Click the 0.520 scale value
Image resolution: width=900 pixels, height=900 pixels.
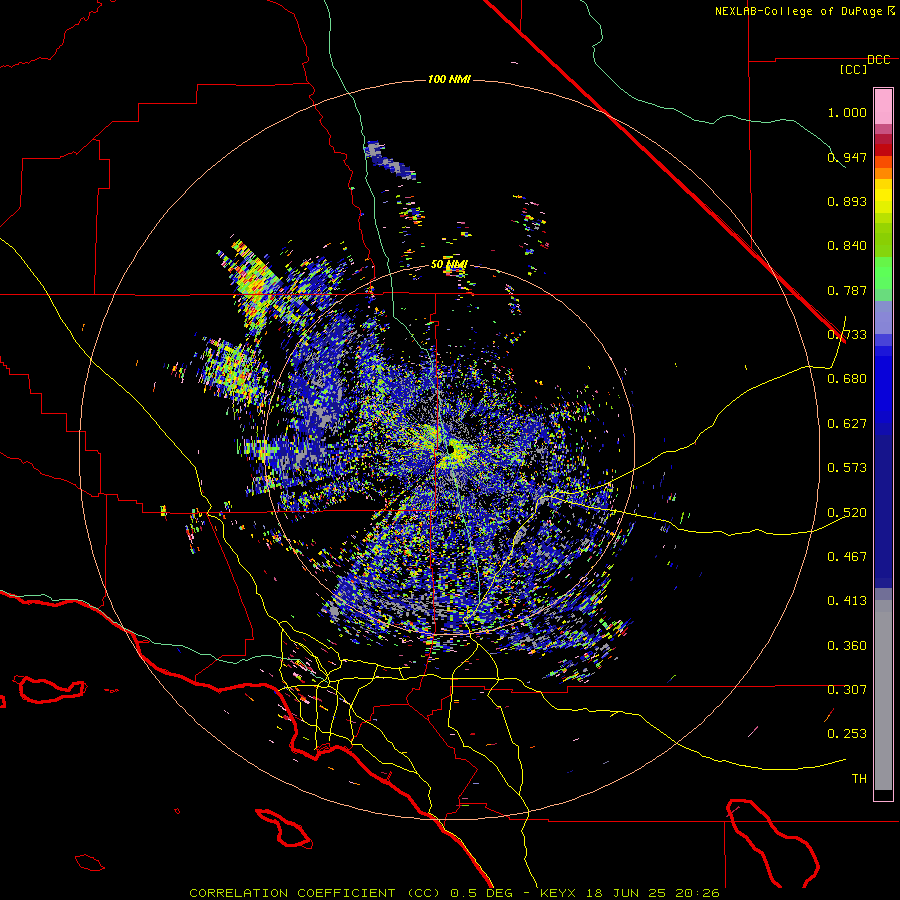(847, 513)
